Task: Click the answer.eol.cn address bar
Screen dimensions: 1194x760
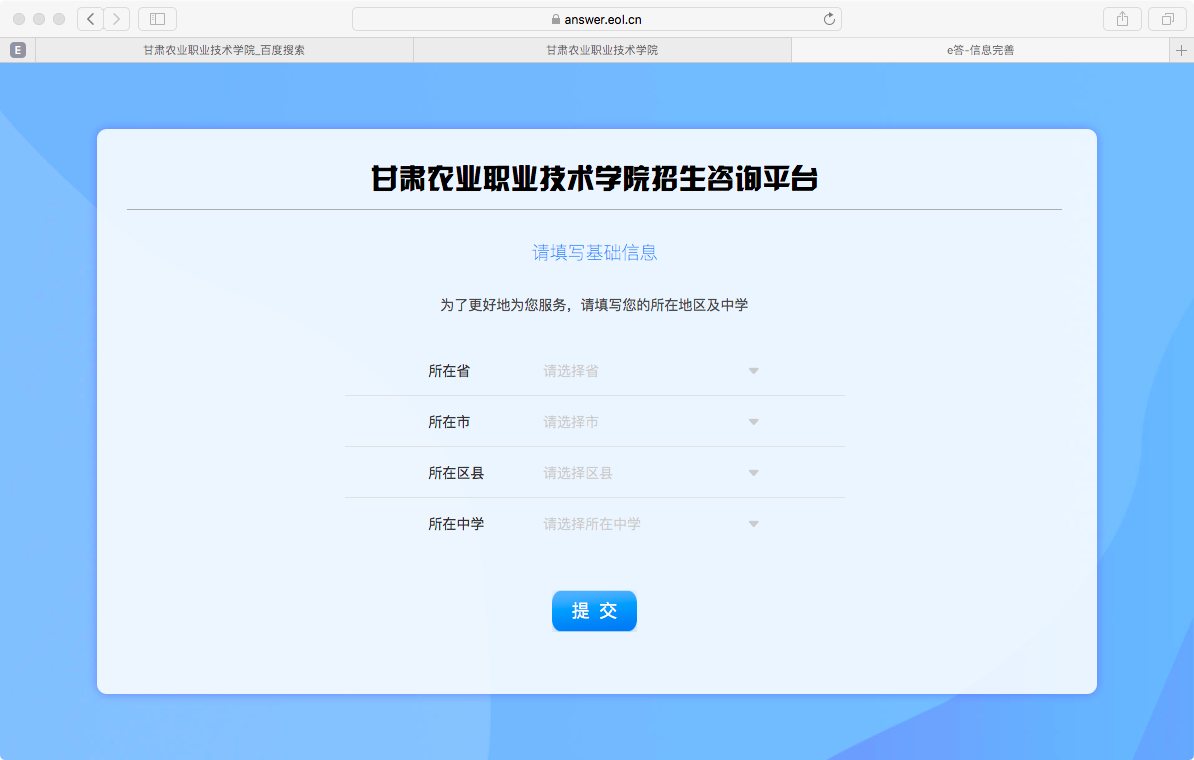Action: [x=596, y=19]
